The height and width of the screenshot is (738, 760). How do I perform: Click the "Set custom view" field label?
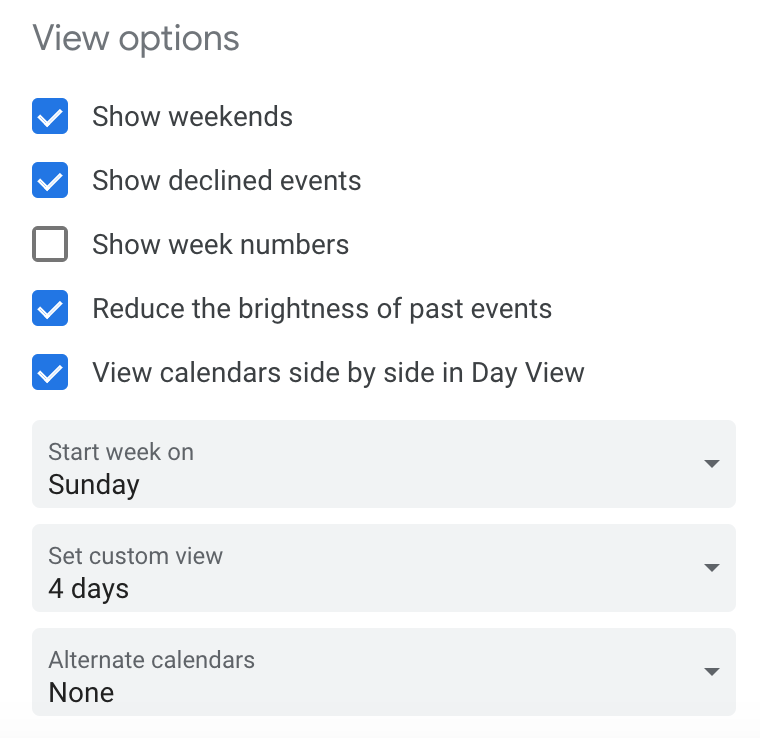pos(135,556)
